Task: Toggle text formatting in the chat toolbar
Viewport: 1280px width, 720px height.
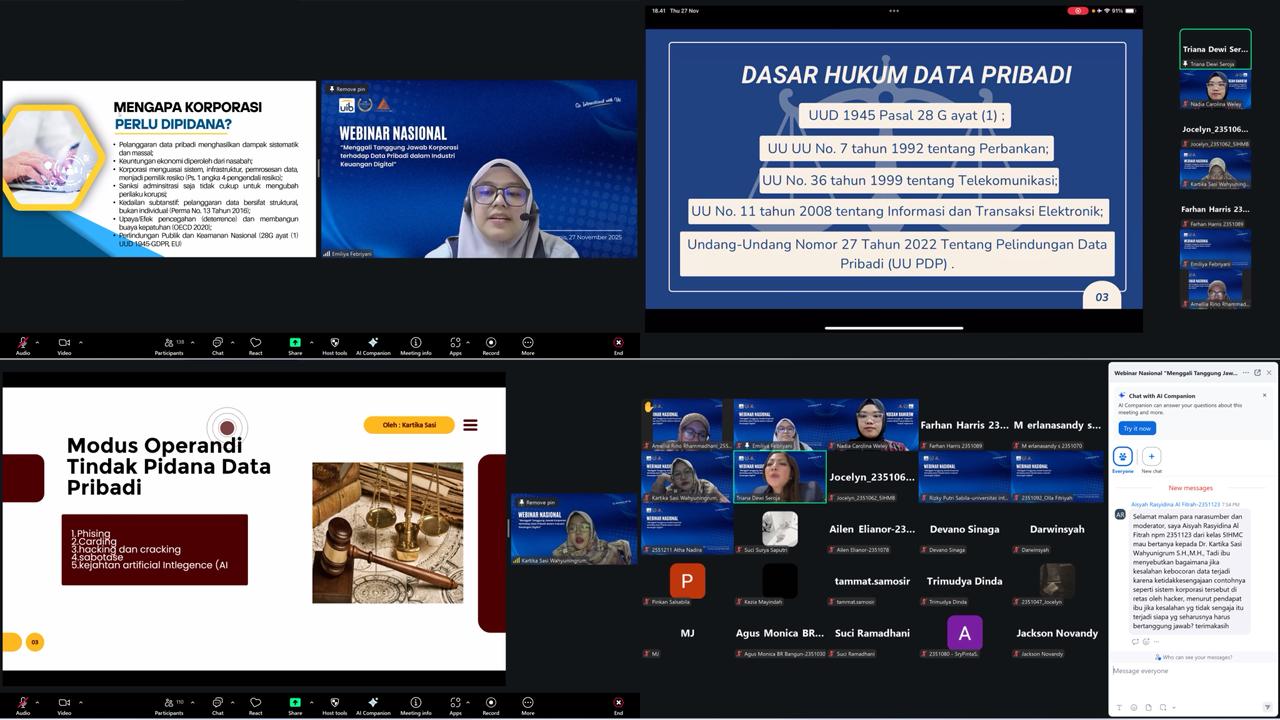Action: 1119,707
